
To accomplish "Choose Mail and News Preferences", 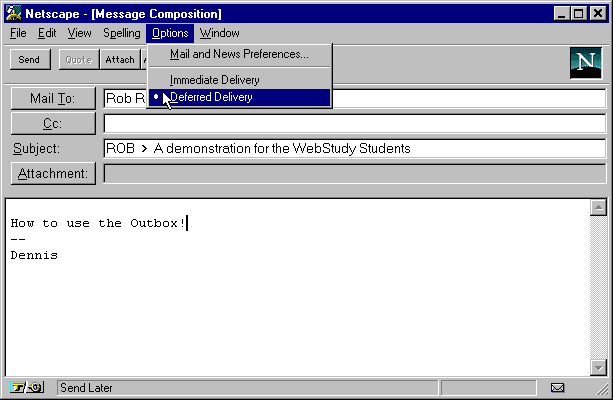I will (239, 54).
